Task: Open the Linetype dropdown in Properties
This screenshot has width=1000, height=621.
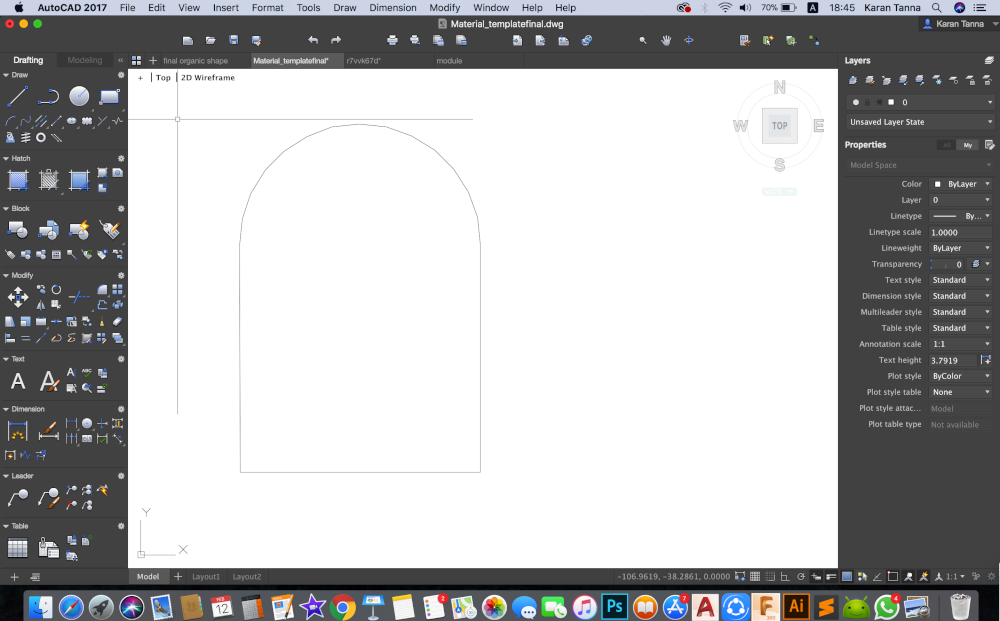Action: tap(961, 216)
